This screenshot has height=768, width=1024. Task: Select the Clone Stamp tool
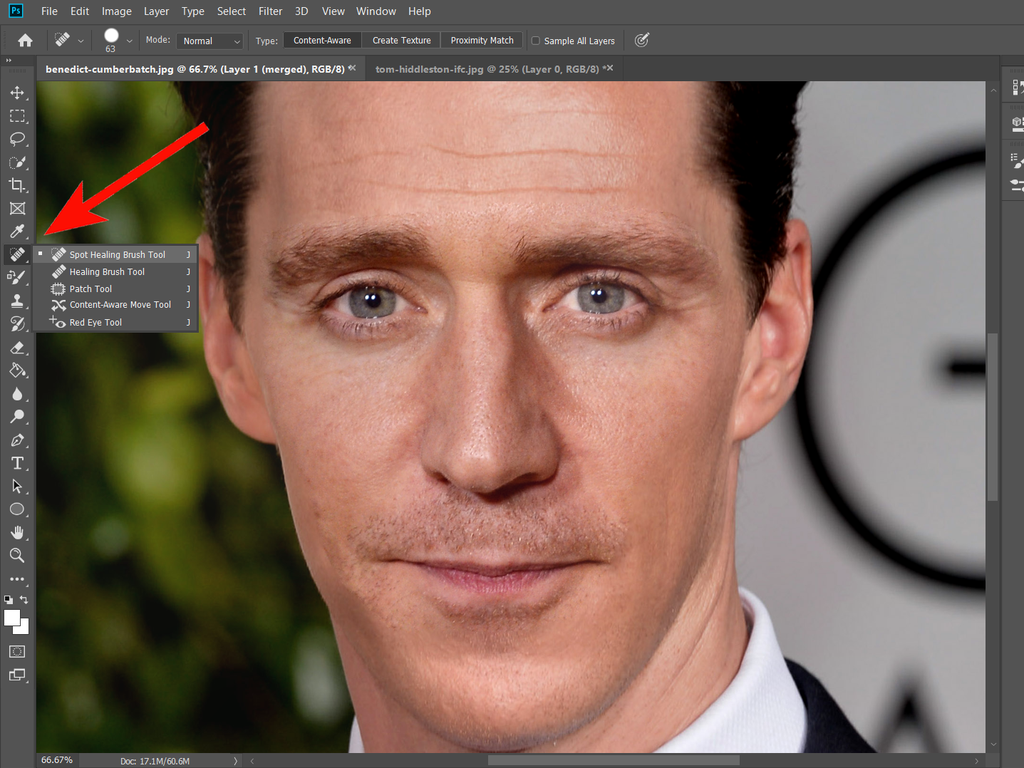17,301
